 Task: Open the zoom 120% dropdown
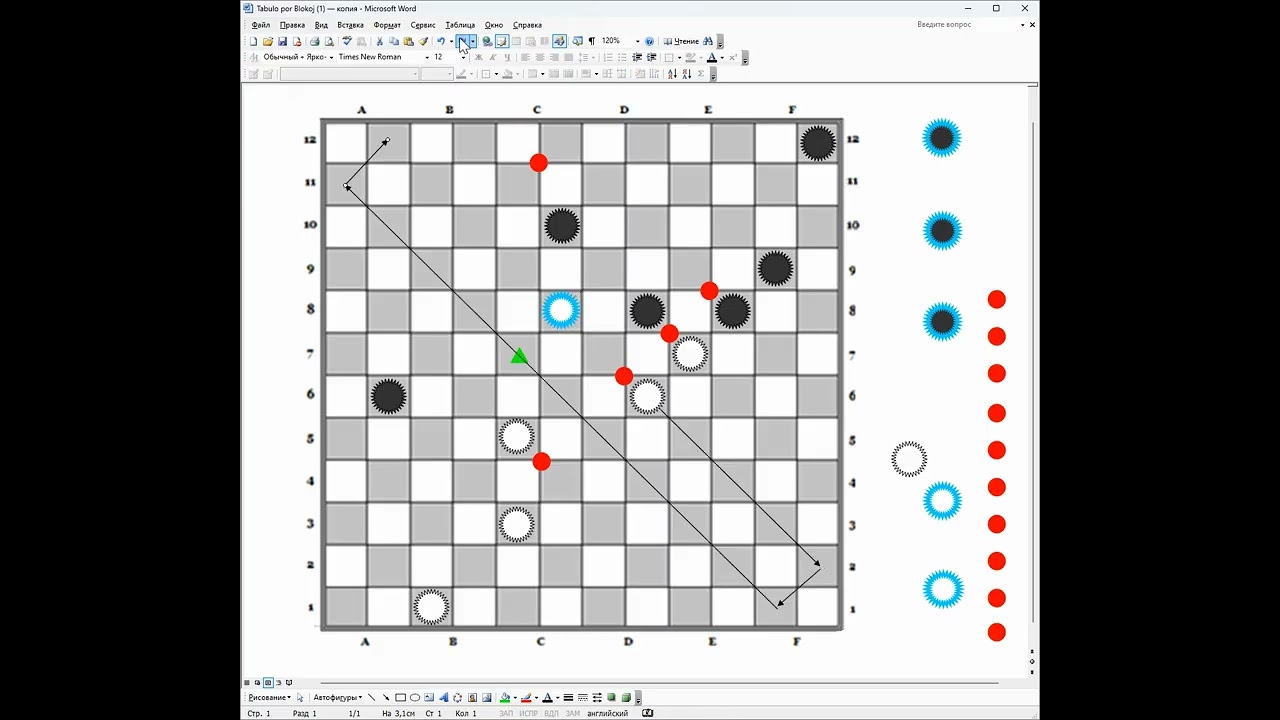tap(637, 41)
